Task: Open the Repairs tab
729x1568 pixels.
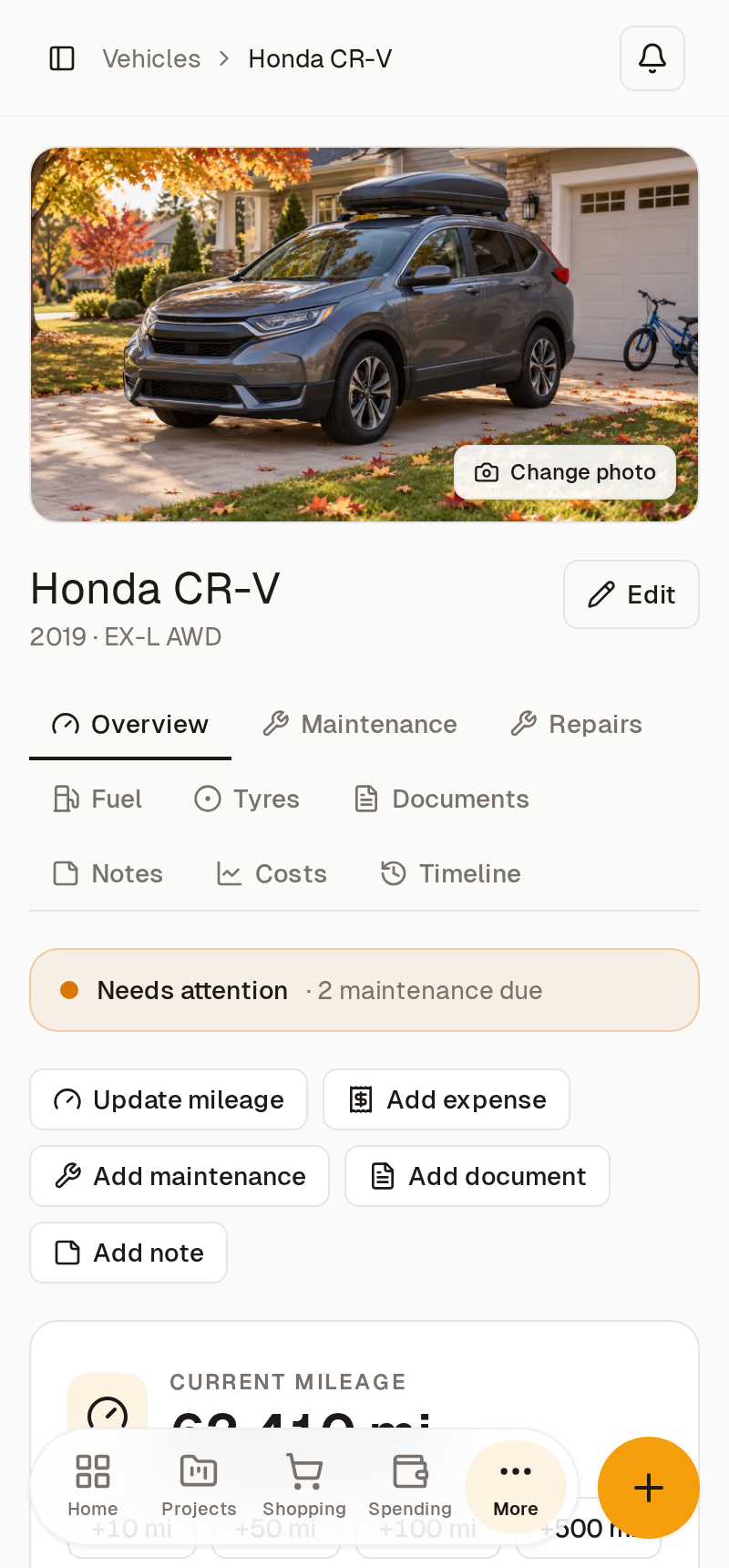Action: click(x=577, y=724)
